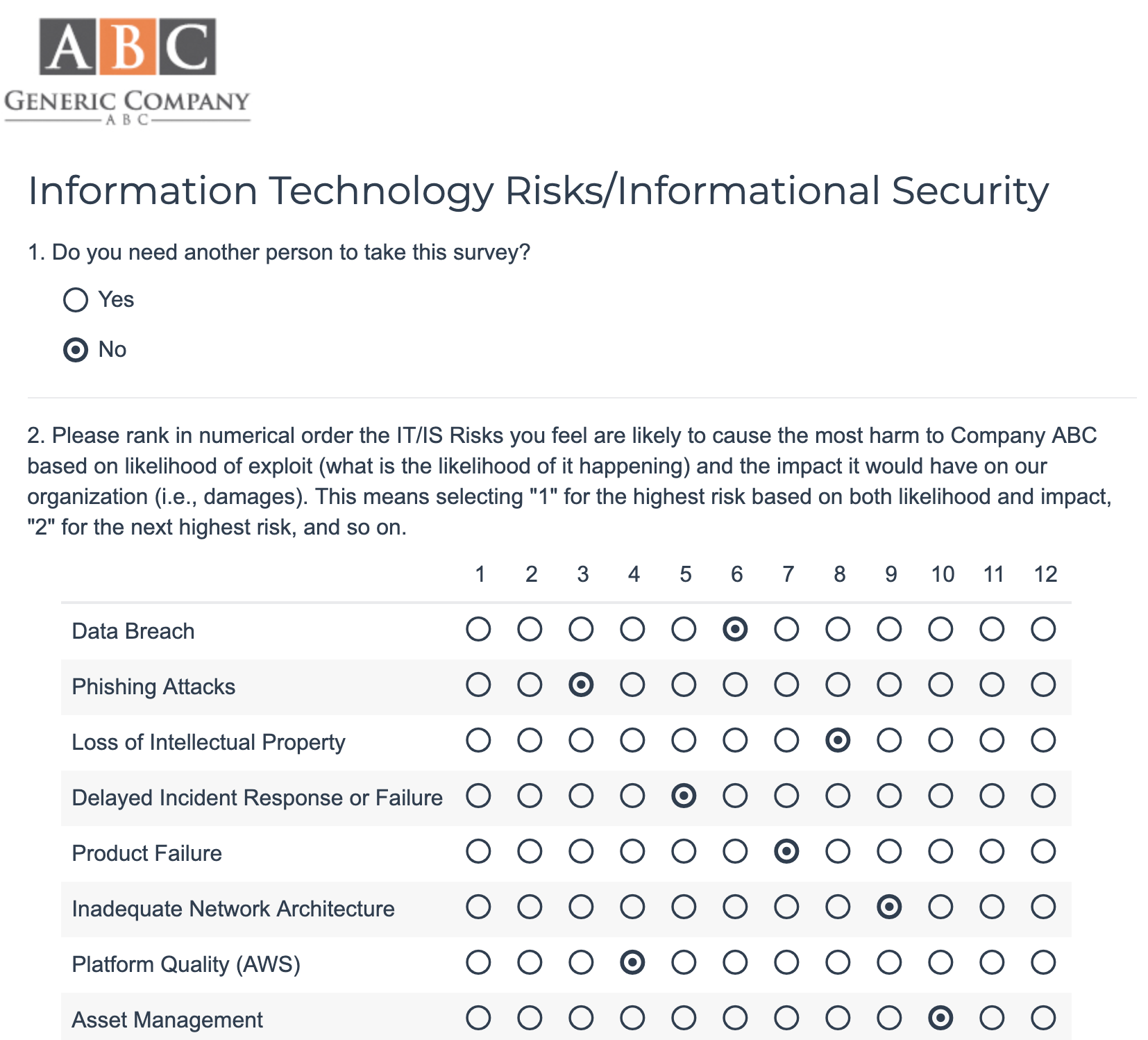The width and height of the screenshot is (1148, 1040).
Task: Set Phishing Attacks rank to 2
Action: [530, 685]
